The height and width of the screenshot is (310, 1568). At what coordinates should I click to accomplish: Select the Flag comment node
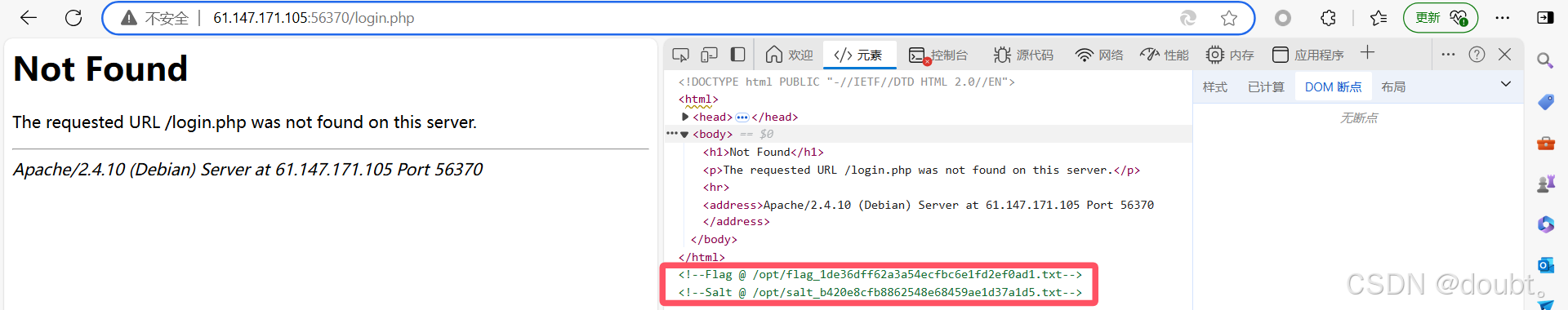(880, 275)
